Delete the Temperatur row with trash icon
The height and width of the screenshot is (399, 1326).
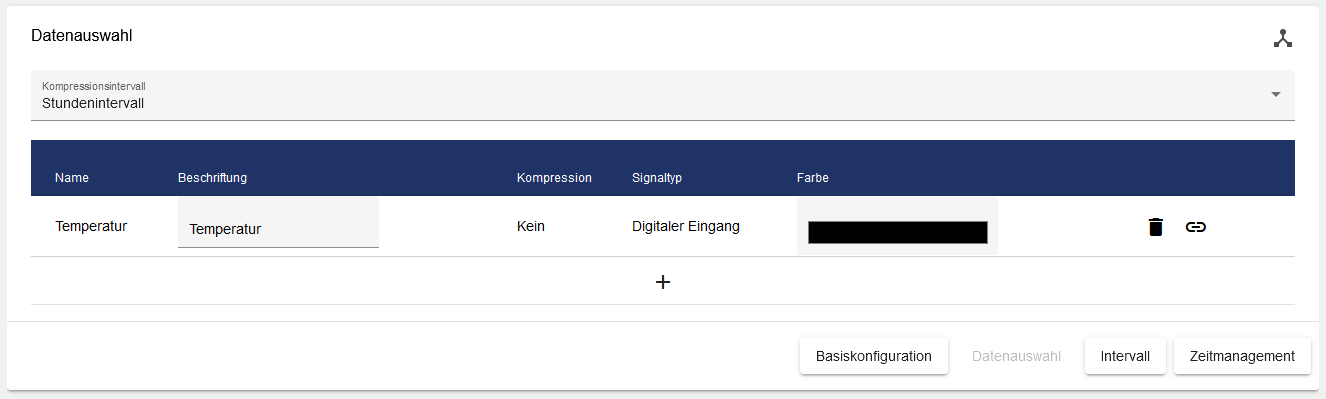coord(1155,227)
